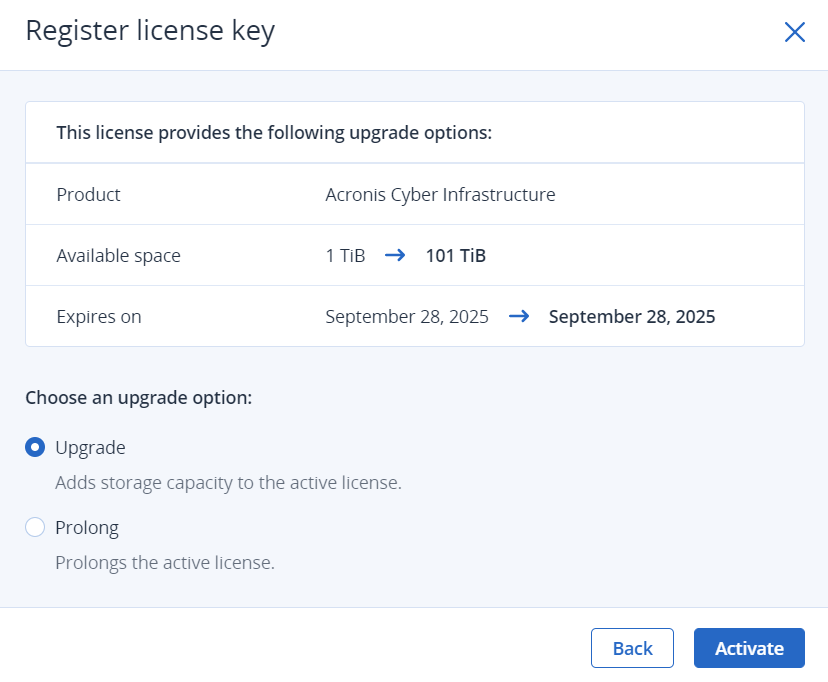Click the 'Adds storage capacity to the active license.' description
The width and height of the screenshot is (828, 682).
(229, 482)
